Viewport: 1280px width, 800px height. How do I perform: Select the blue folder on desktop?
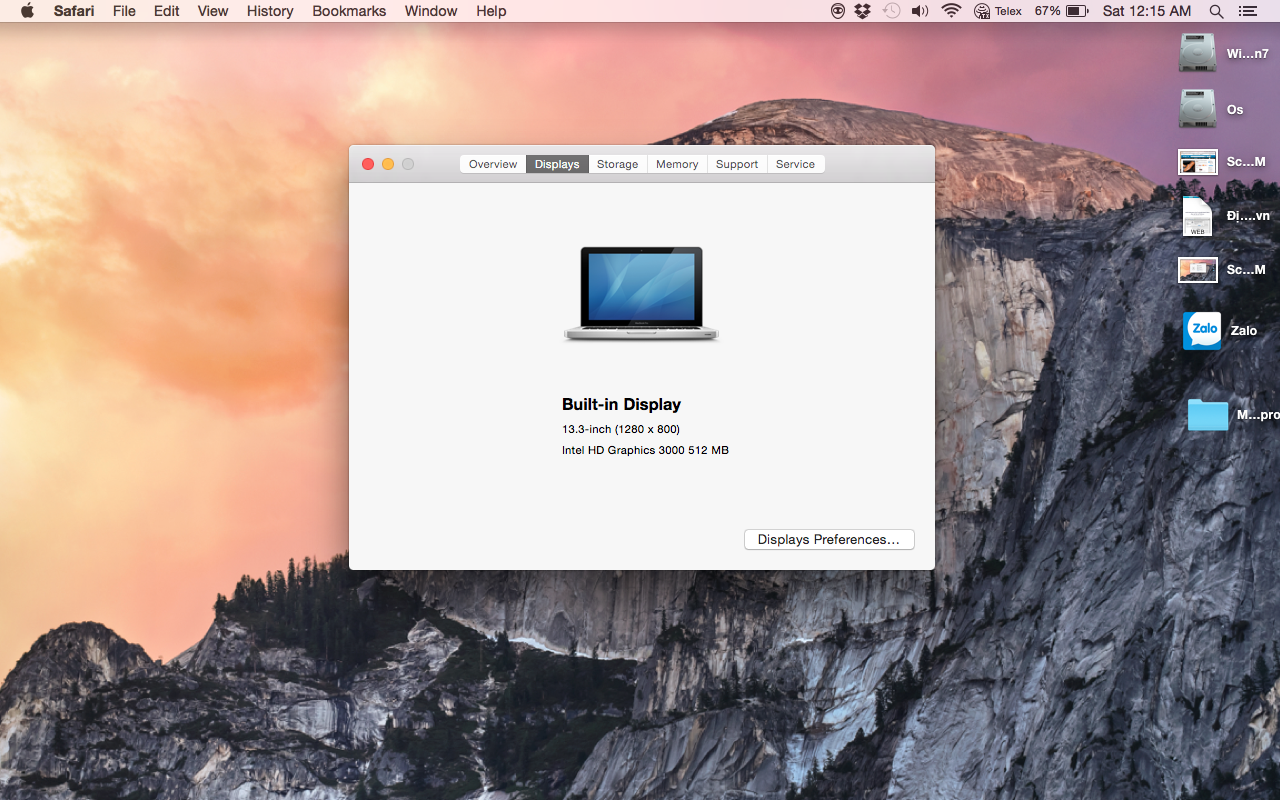click(x=1208, y=414)
